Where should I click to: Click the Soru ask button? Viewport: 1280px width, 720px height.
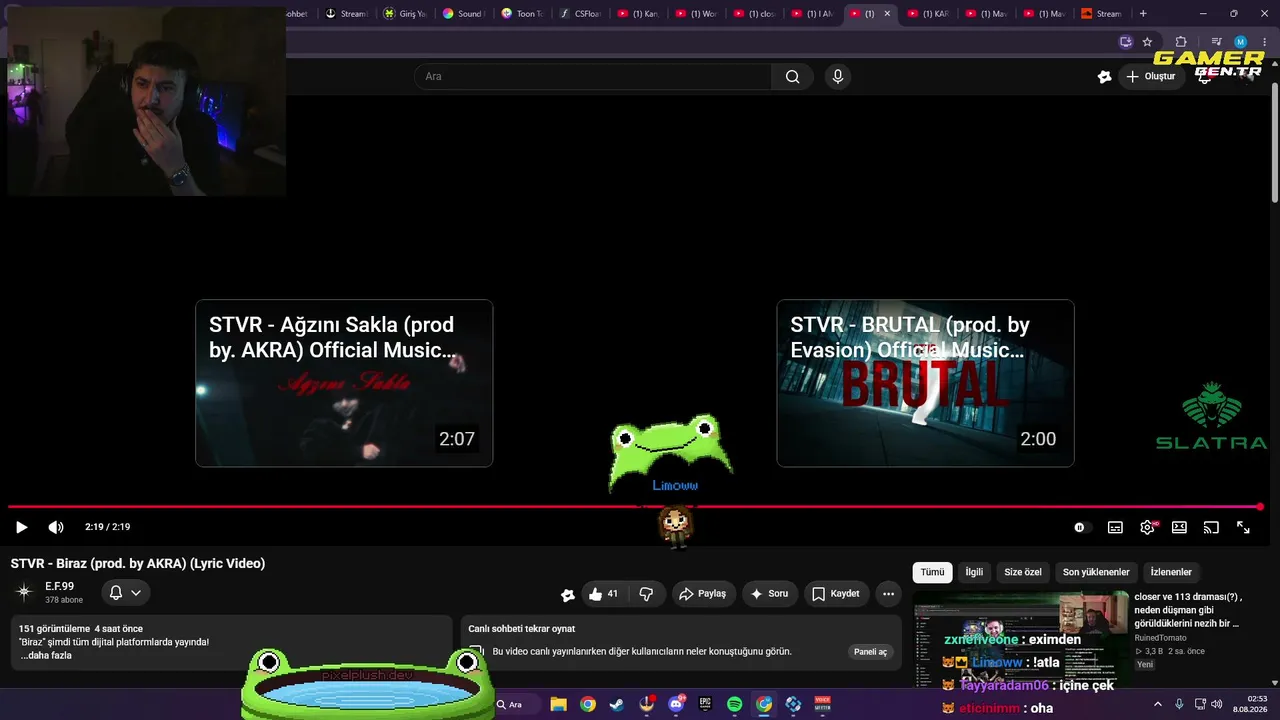click(x=769, y=594)
